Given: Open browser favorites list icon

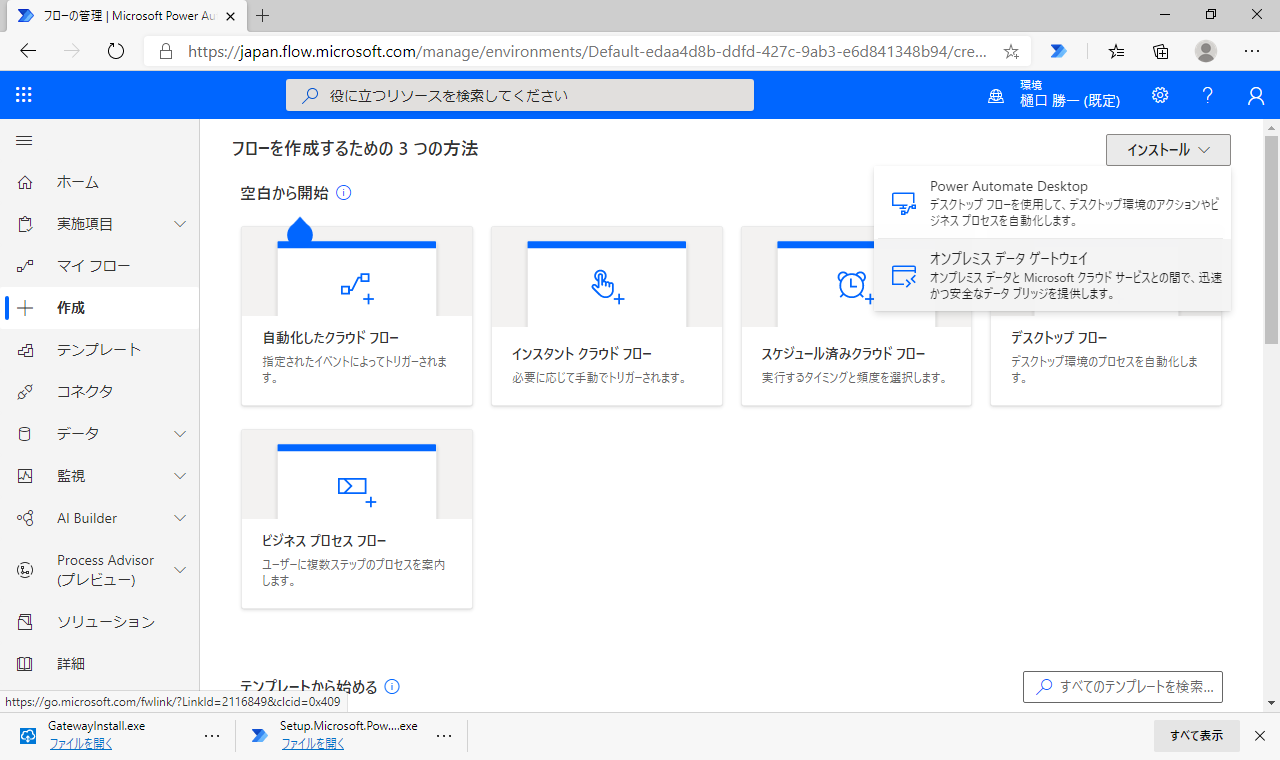Looking at the screenshot, I should pyautogui.click(x=1116, y=51).
